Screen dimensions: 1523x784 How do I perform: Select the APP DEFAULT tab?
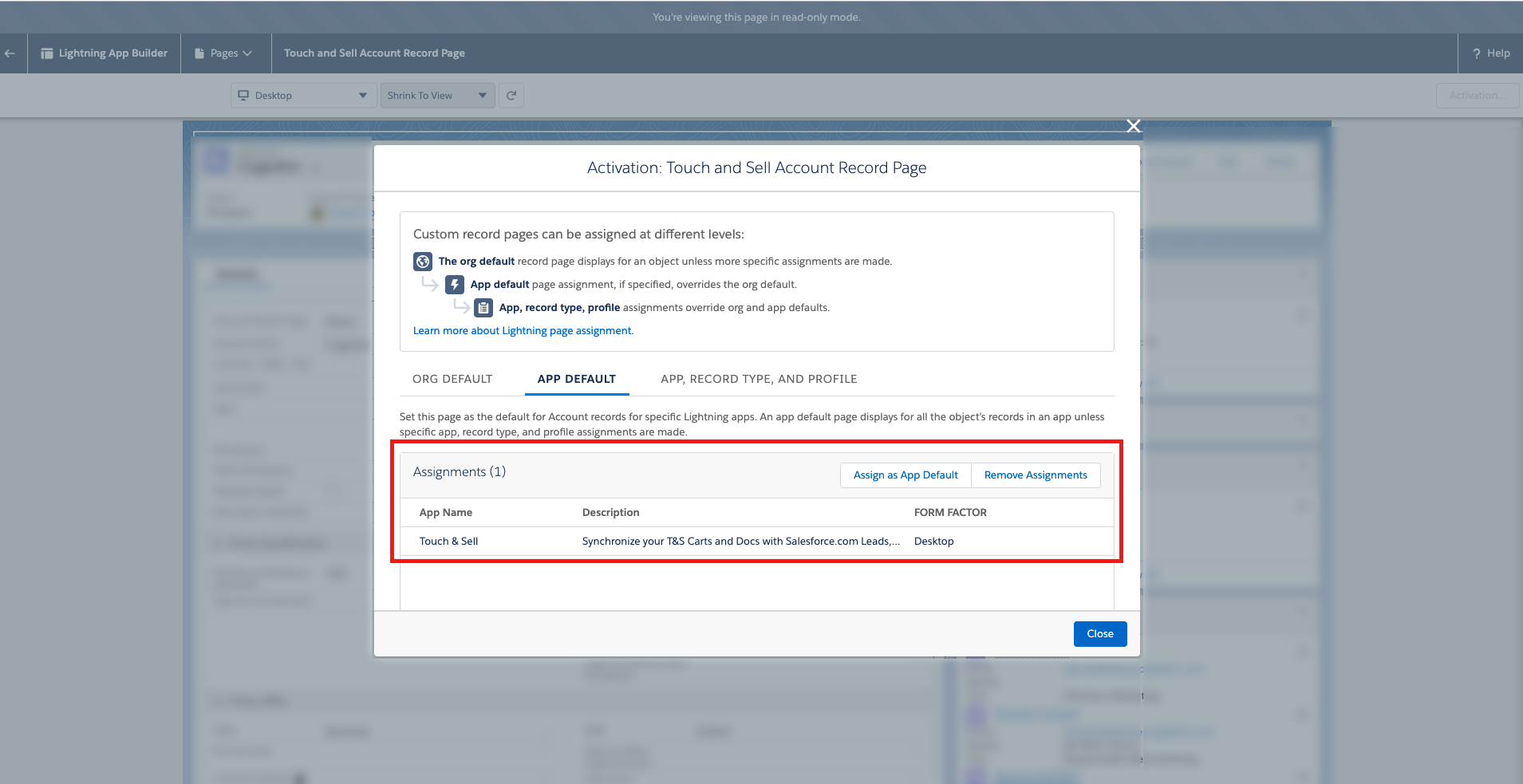click(x=577, y=379)
